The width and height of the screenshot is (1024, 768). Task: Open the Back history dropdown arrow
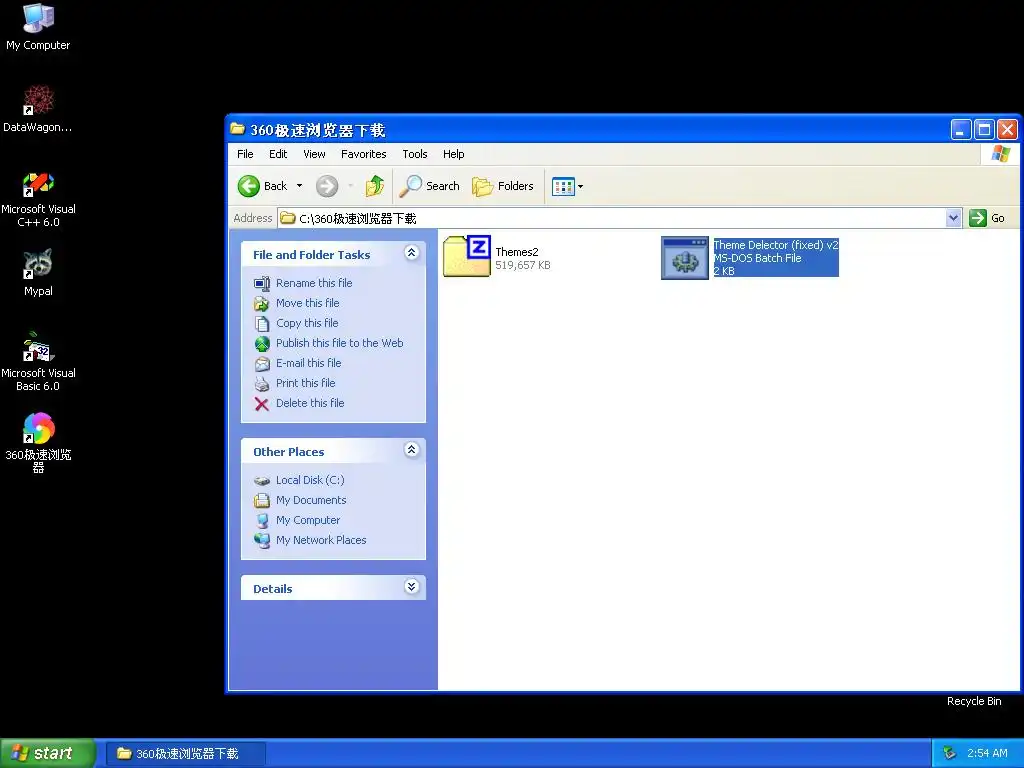coord(299,186)
